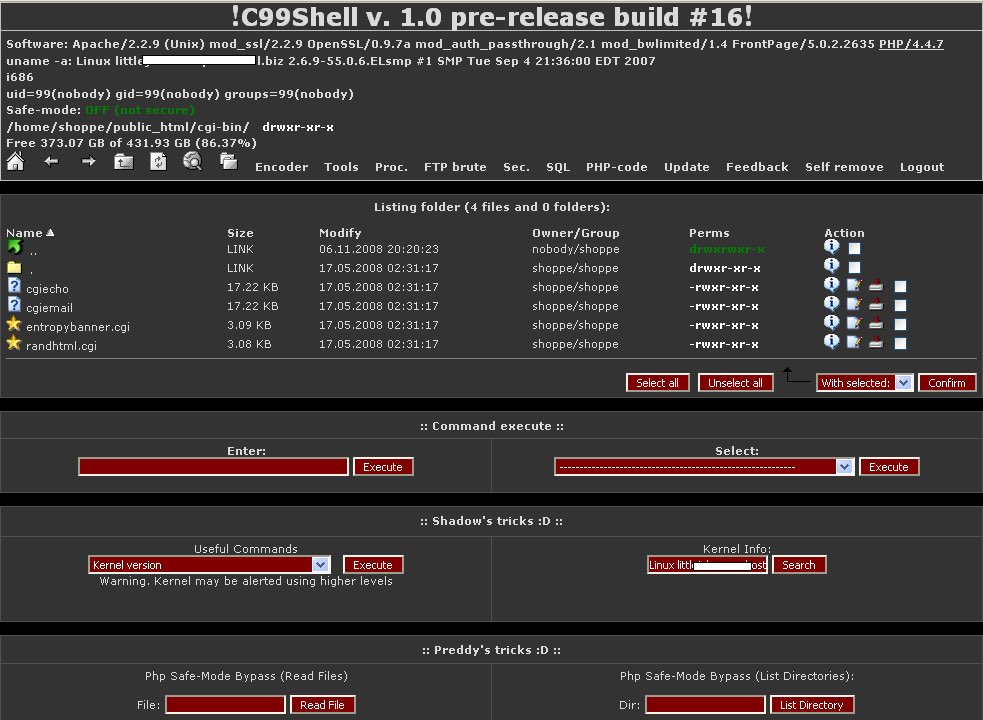Click the 'Read File' button
983x720 pixels.
(322, 705)
